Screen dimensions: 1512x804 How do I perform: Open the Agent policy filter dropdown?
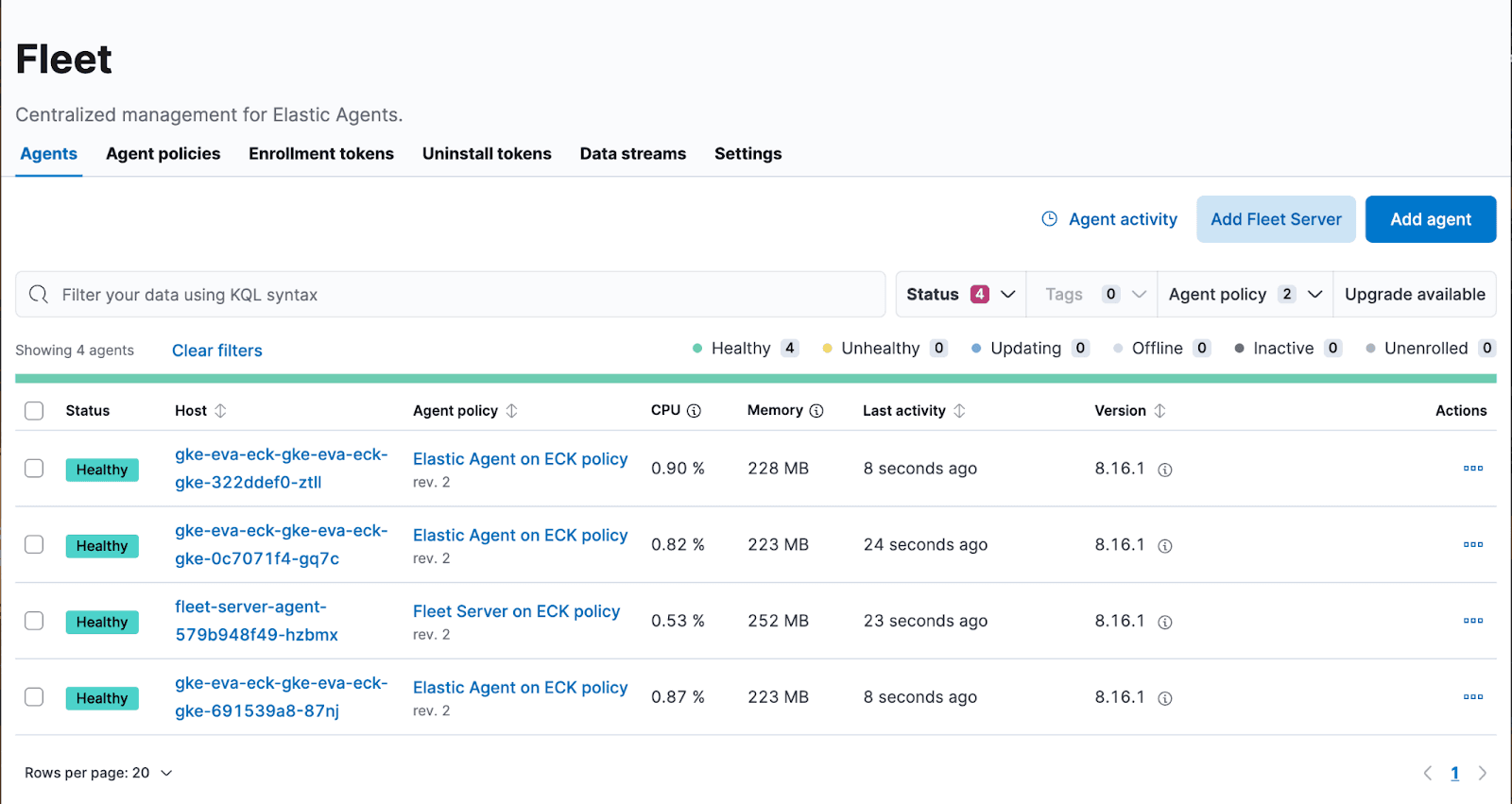(x=1245, y=295)
